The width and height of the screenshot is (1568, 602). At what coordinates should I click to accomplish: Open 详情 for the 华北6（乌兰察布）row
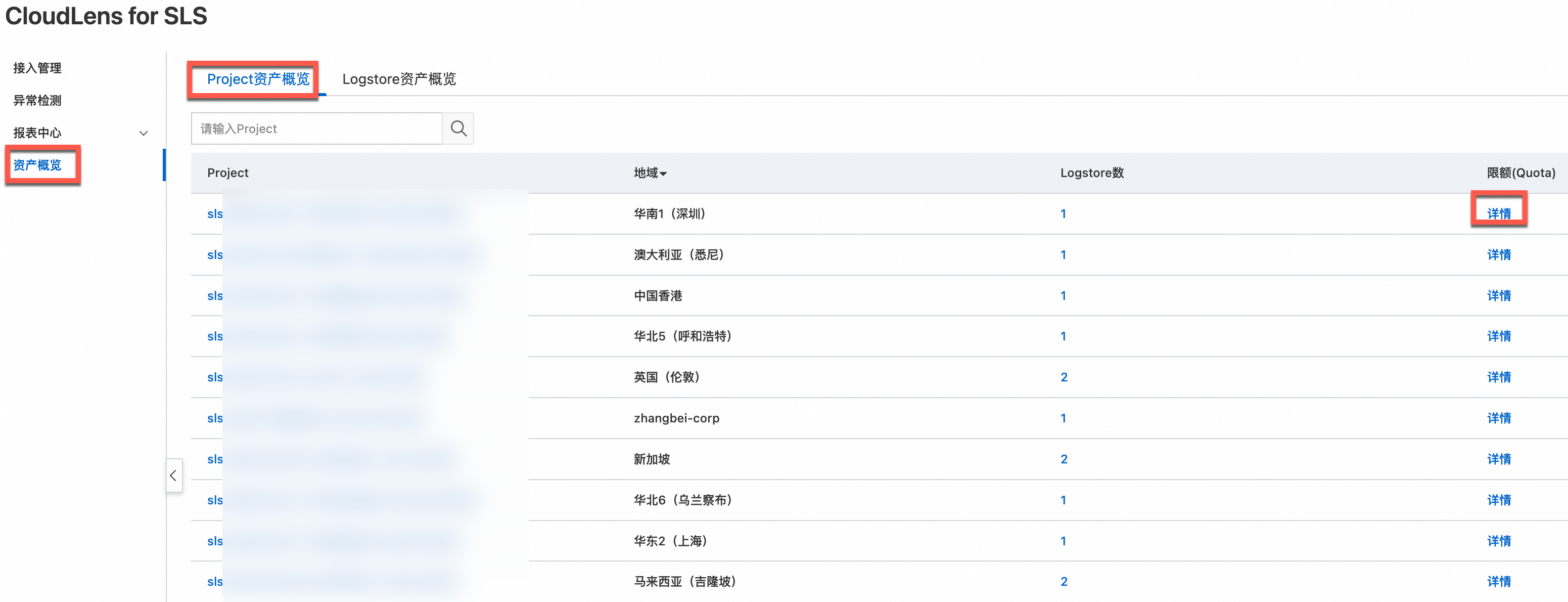(x=1499, y=500)
